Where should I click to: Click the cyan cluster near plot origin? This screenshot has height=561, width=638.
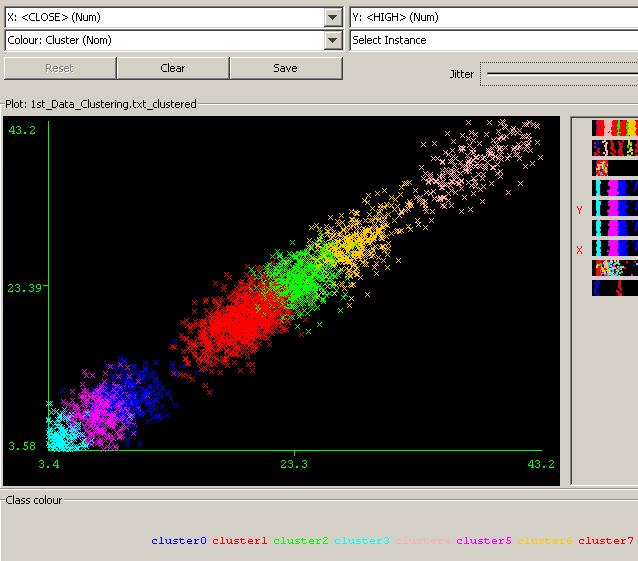(61, 435)
